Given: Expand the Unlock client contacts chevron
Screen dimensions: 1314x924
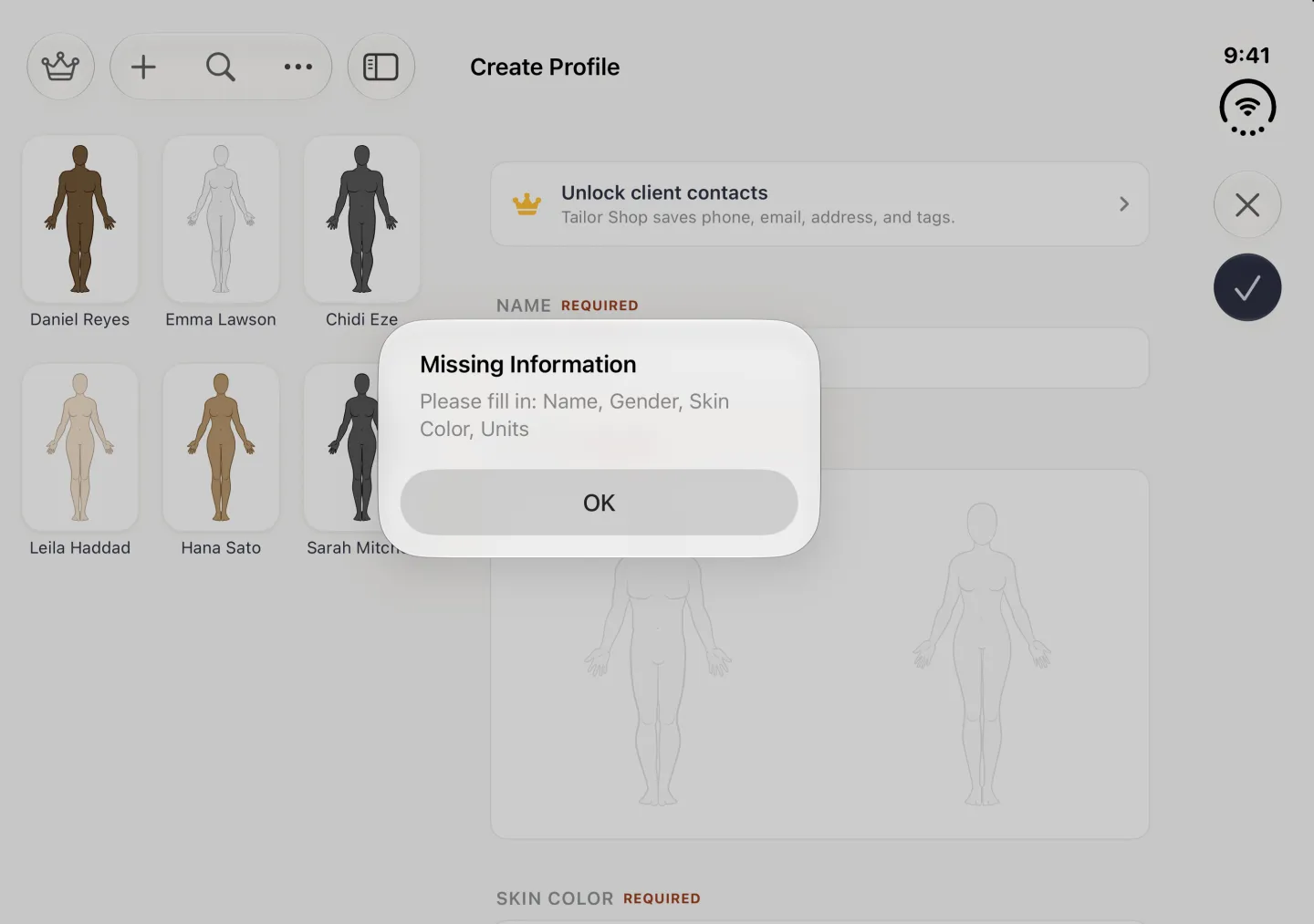Looking at the screenshot, I should pos(1123,204).
